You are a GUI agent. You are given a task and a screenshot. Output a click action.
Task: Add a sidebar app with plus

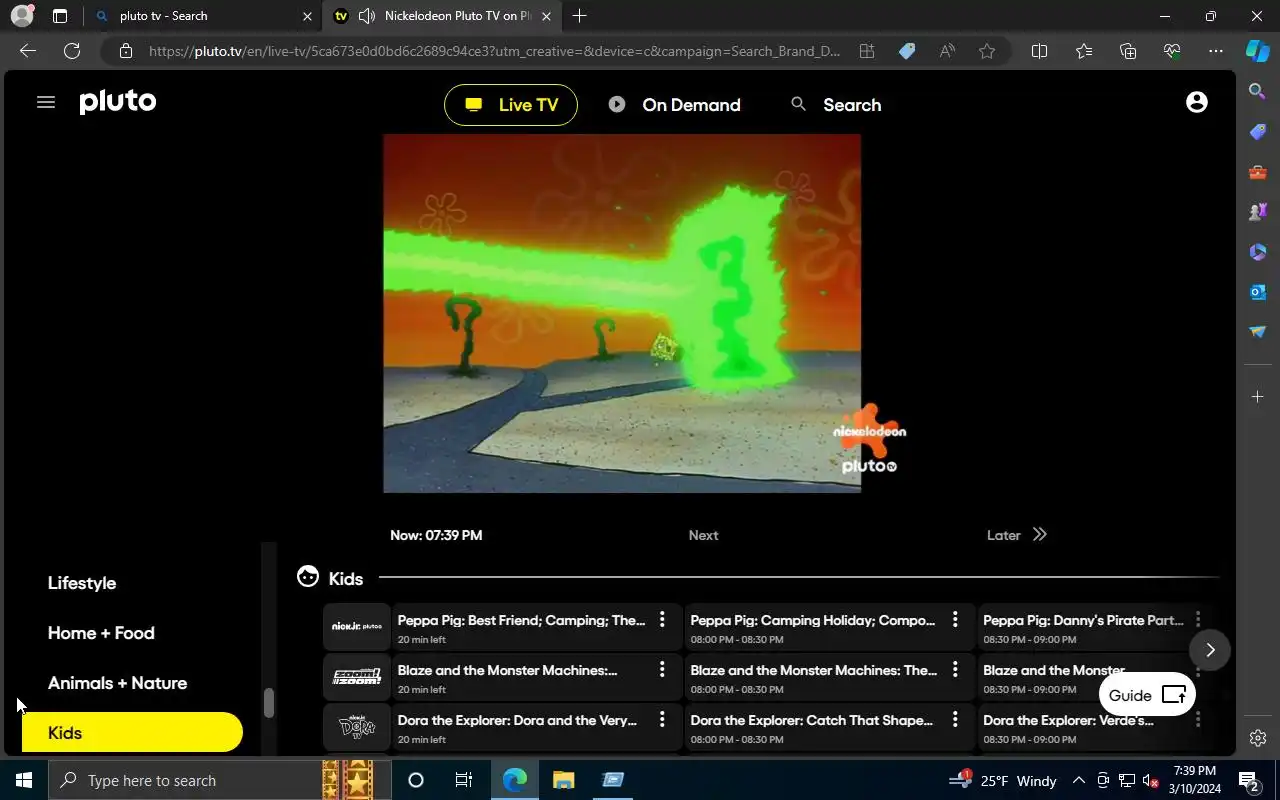point(1258,397)
